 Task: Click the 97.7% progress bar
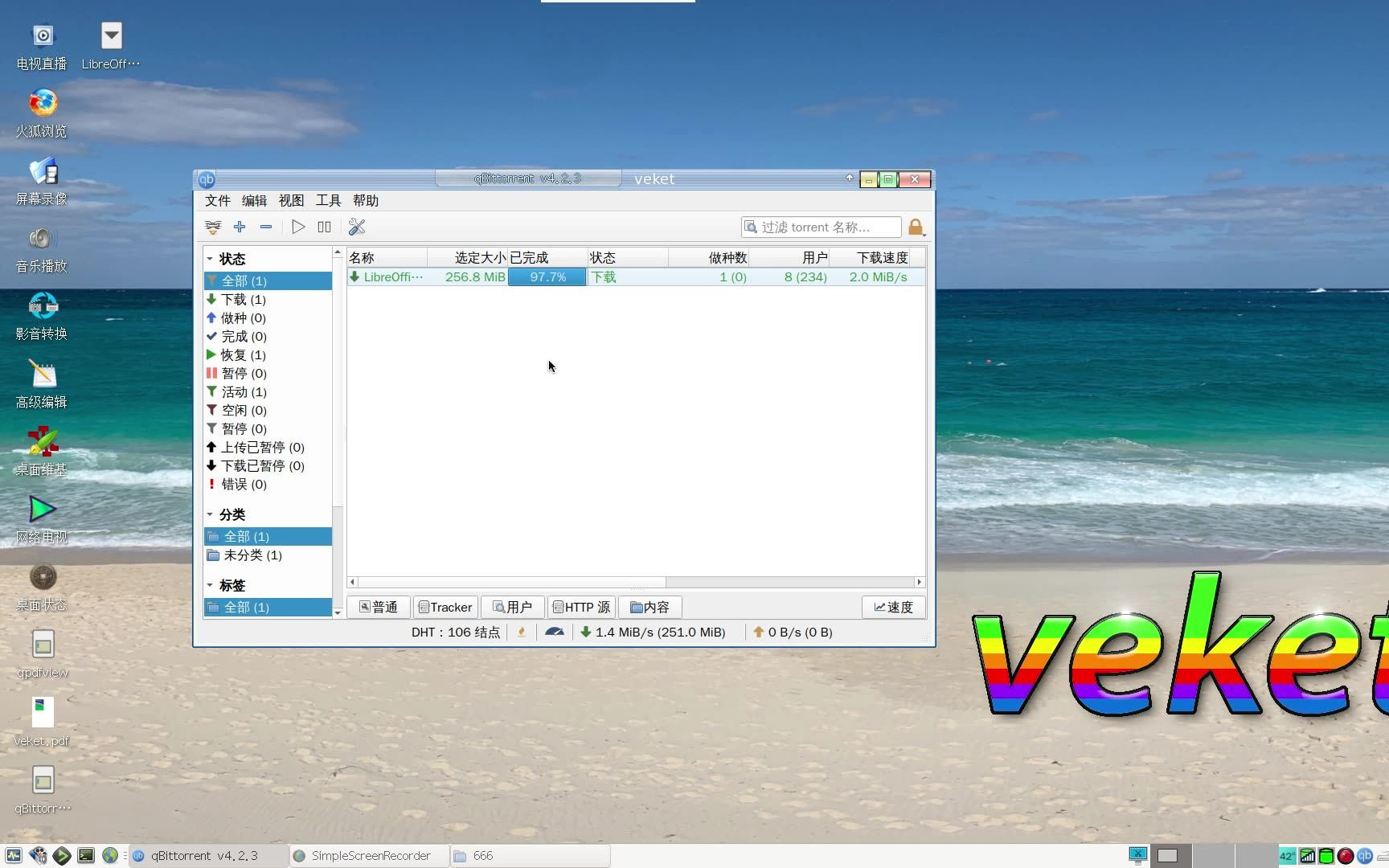(547, 277)
